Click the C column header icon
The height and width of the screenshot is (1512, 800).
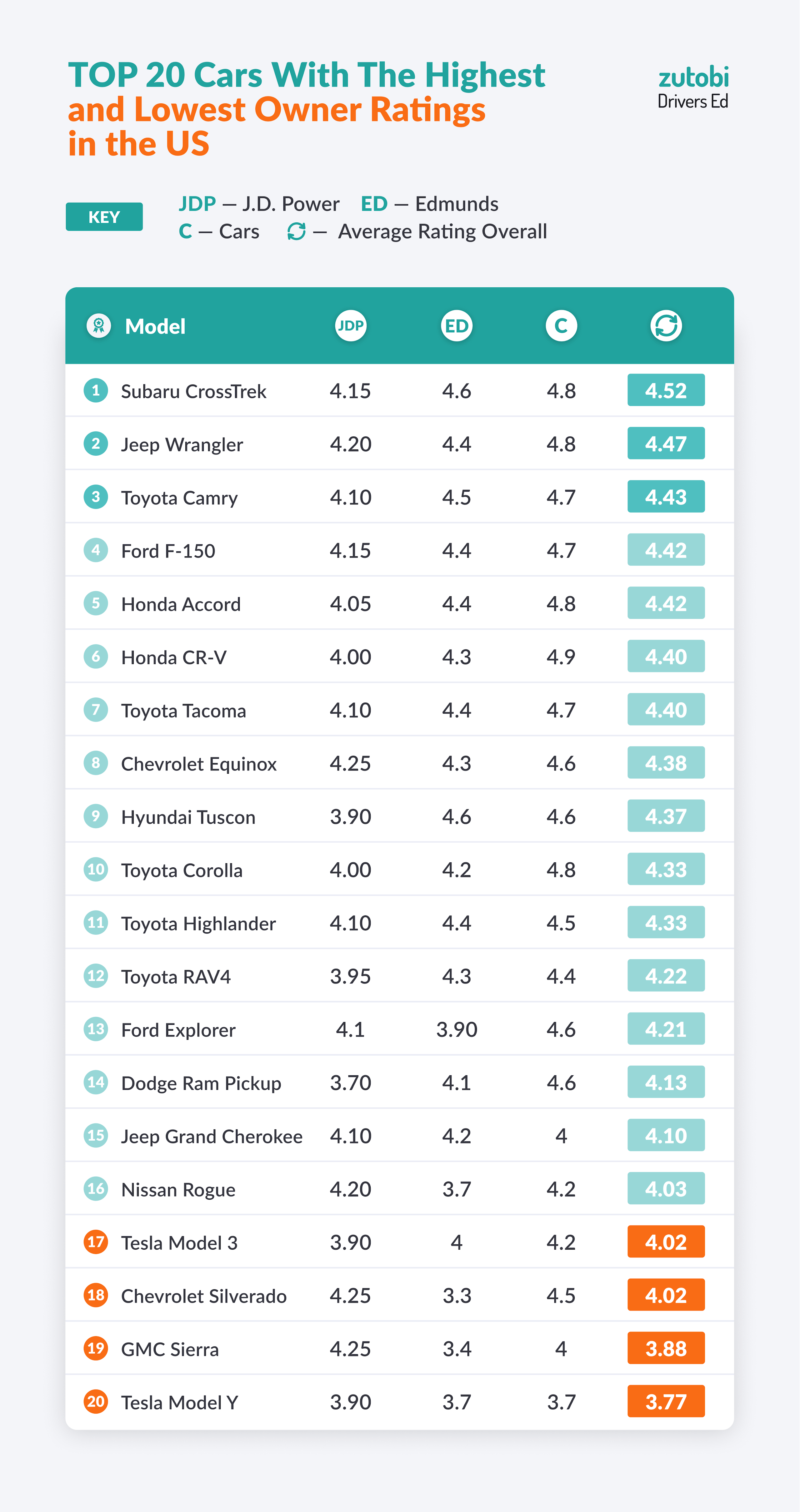pyautogui.click(x=561, y=326)
